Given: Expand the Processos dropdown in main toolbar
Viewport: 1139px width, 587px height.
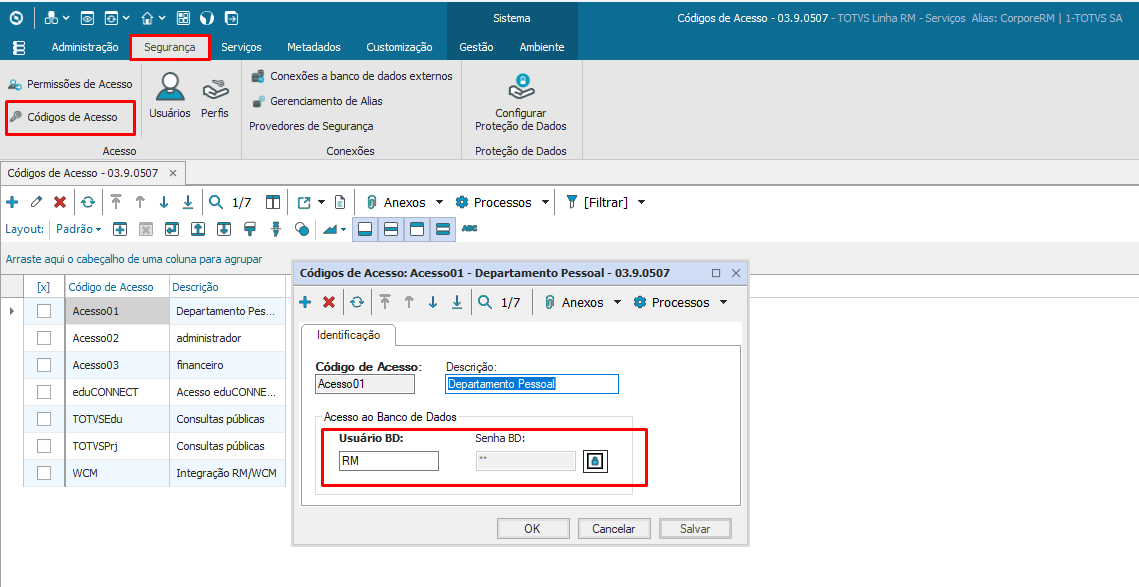Looking at the screenshot, I should (x=546, y=202).
